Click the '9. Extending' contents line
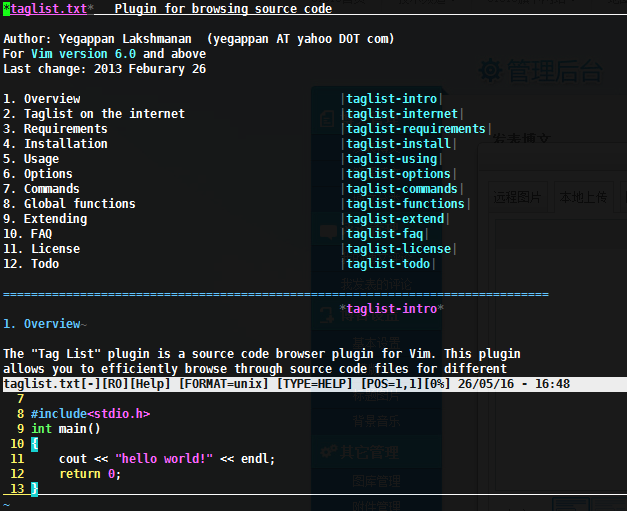Image resolution: width=627 pixels, height=511 pixels. (45, 219)
